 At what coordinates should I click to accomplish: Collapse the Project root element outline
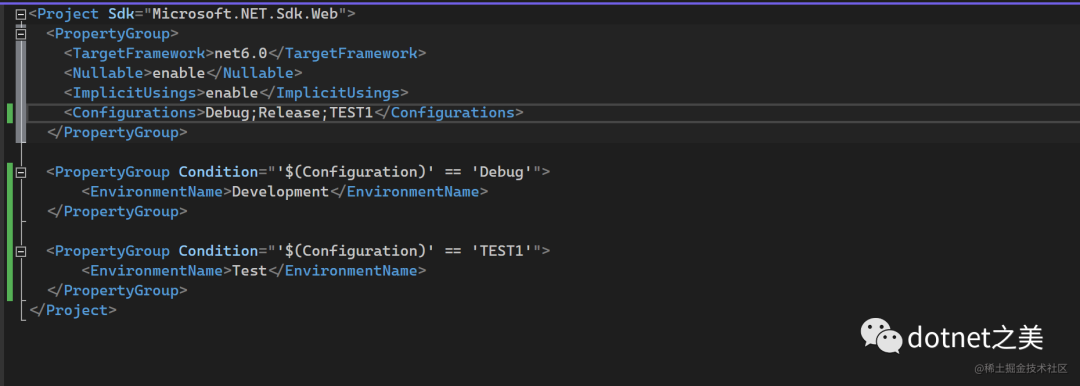21,14
